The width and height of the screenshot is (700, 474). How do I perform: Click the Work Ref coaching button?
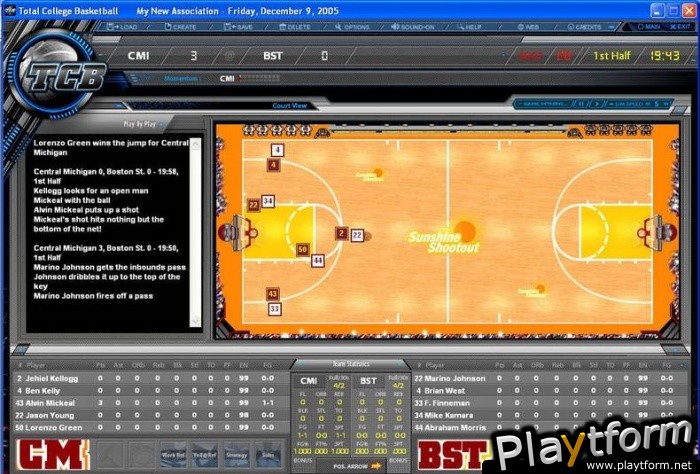click(174, 455)
